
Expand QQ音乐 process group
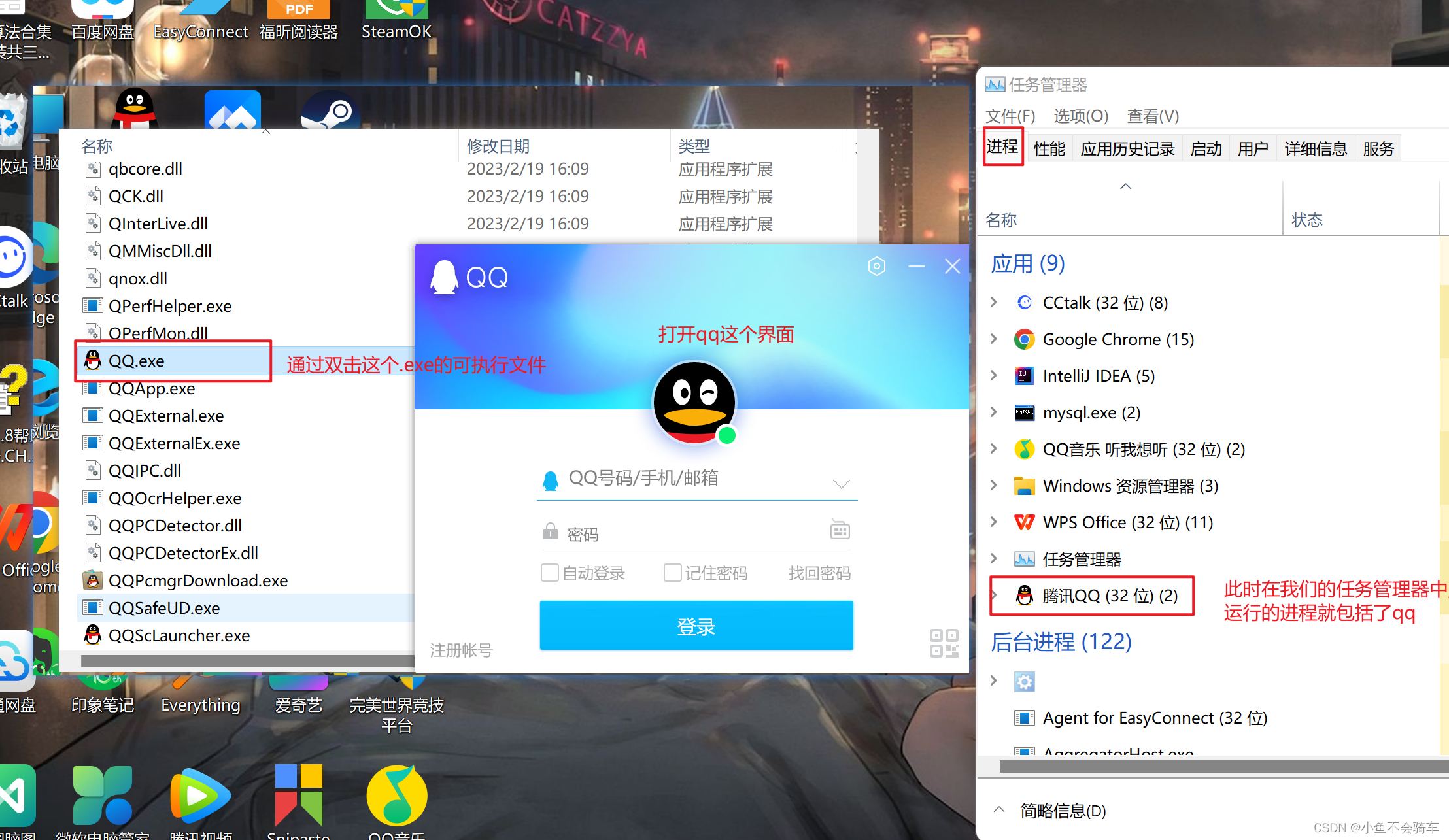[994, 448]
